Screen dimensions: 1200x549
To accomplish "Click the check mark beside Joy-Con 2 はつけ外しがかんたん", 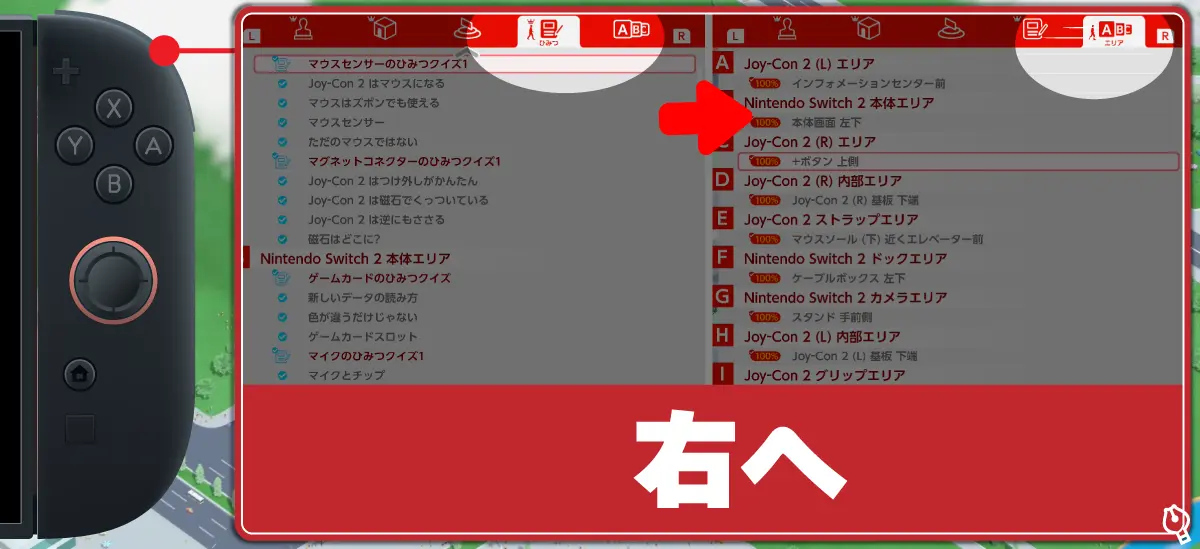I will pyautogui.click(x=282, y=181).
